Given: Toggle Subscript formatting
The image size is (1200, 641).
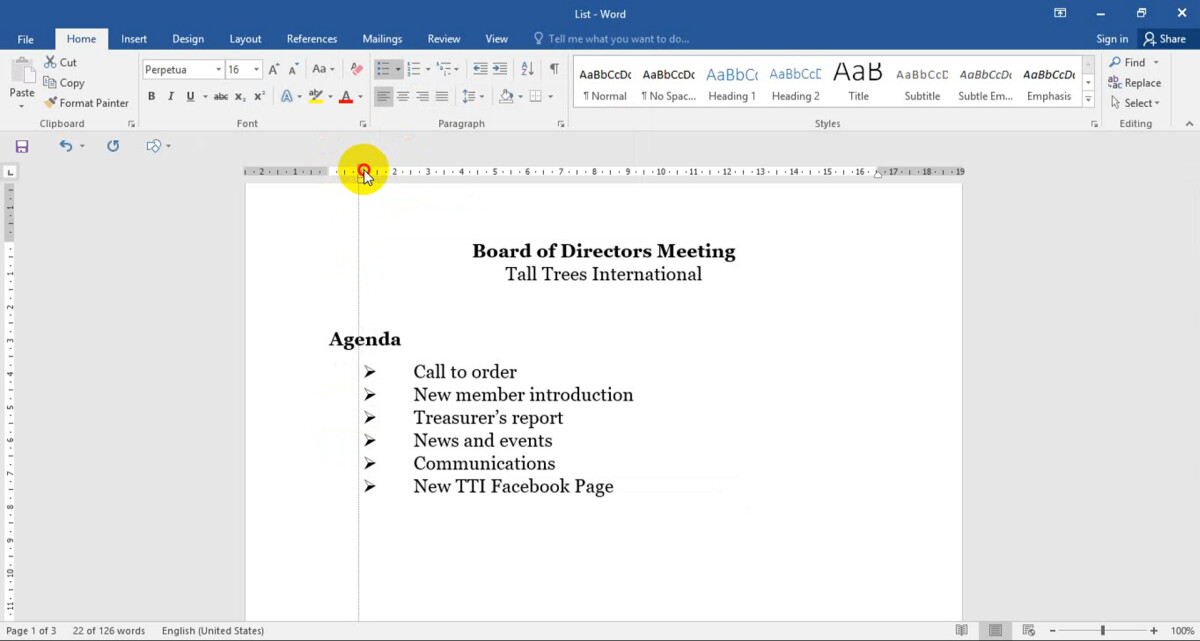Looking at the screenshot, I should [239, 97].
